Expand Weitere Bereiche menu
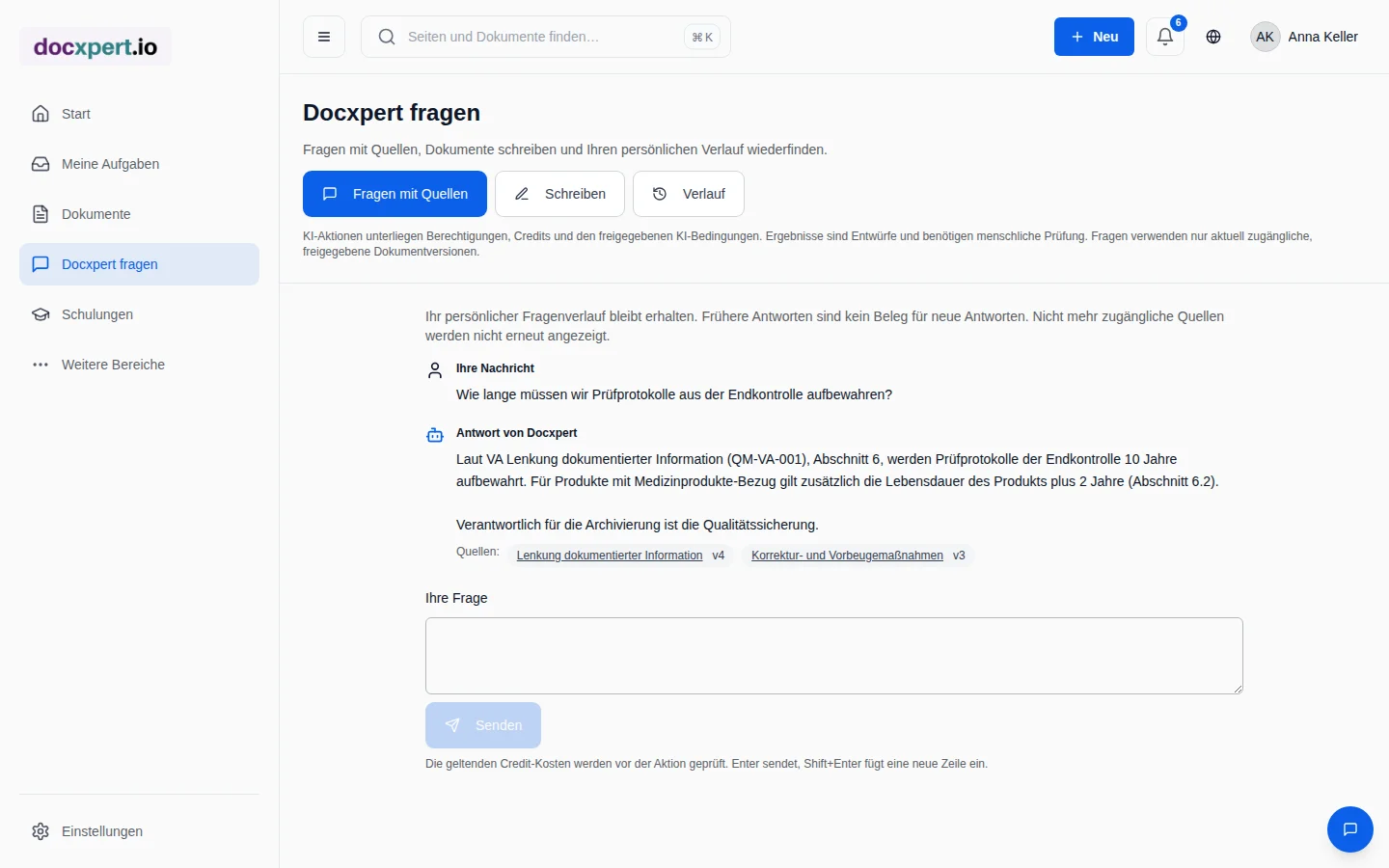1389x868 pixels. coord(139,365)
